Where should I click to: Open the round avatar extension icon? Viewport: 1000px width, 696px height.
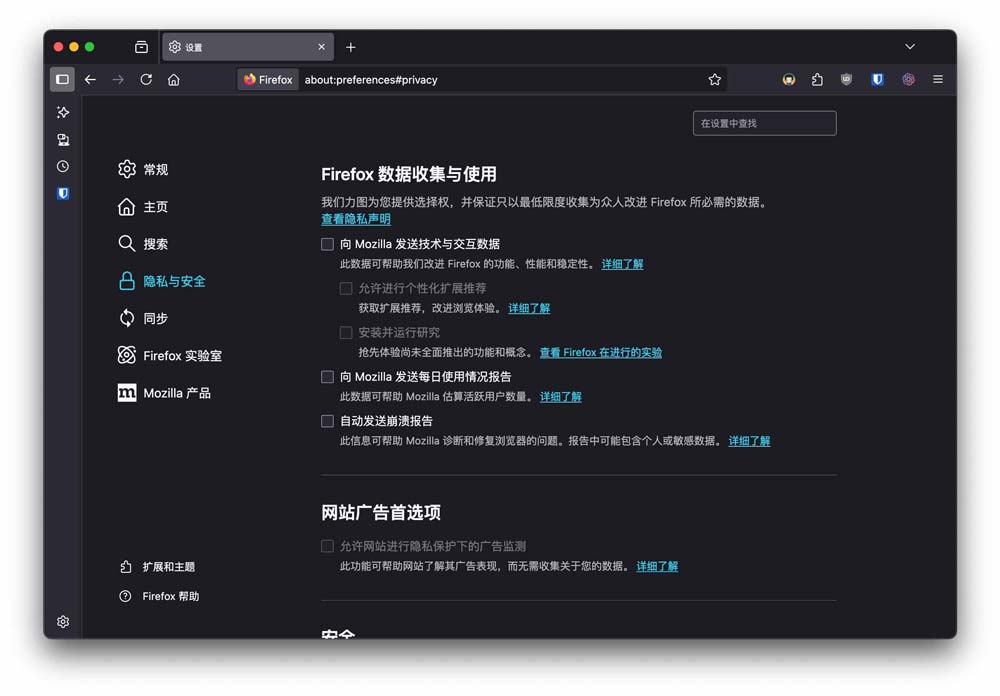(x=789, y=80)
